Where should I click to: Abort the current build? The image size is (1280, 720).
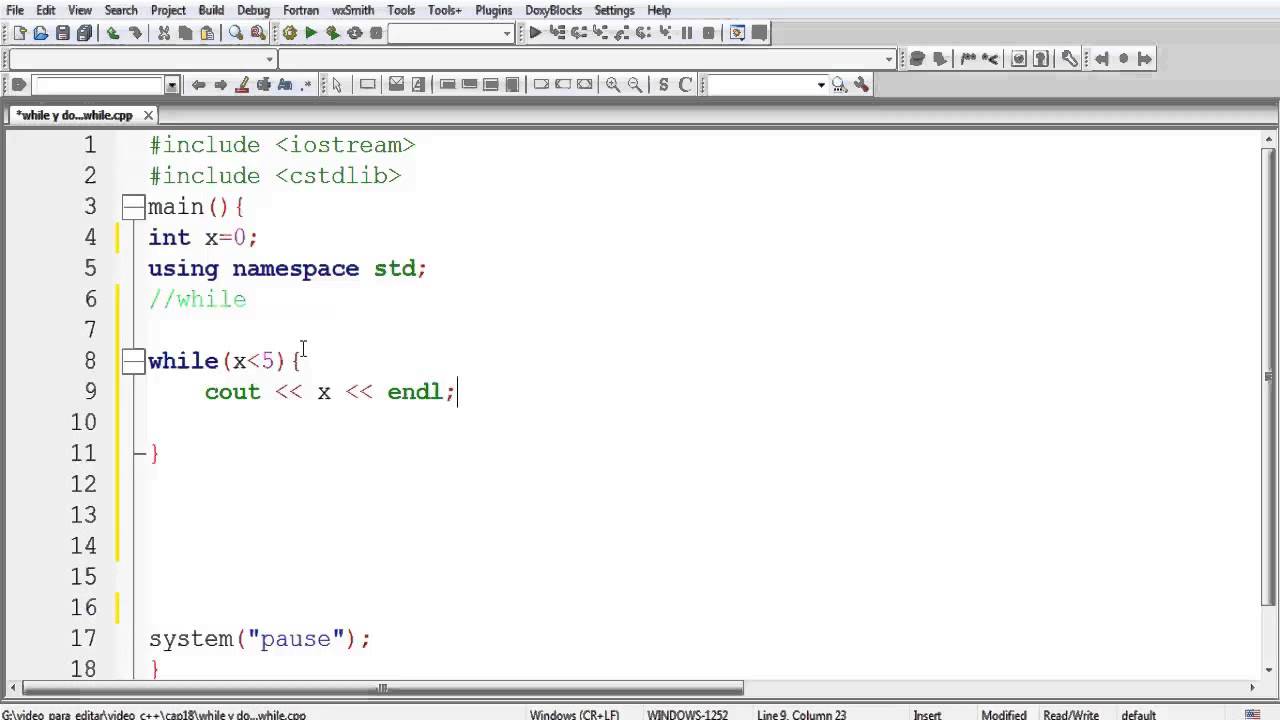pos(376,33)
